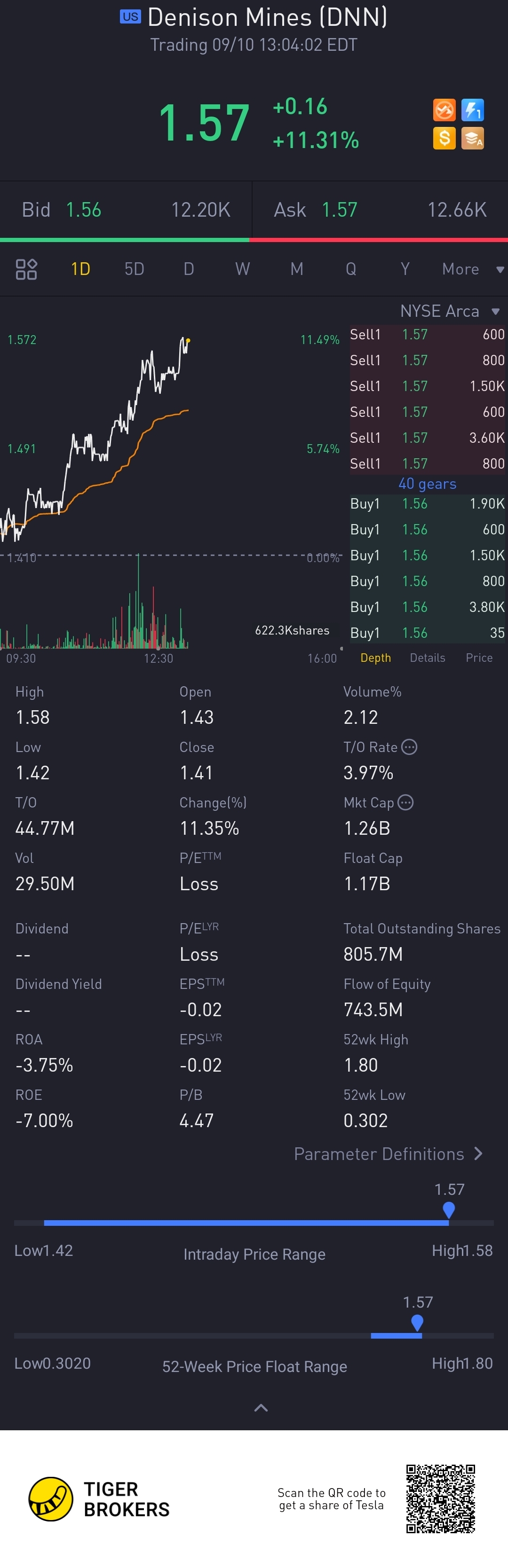This screenshot has height=1568, width=508.
Task: Tap the Vol value 29.50M
Action: click(45, 884)
